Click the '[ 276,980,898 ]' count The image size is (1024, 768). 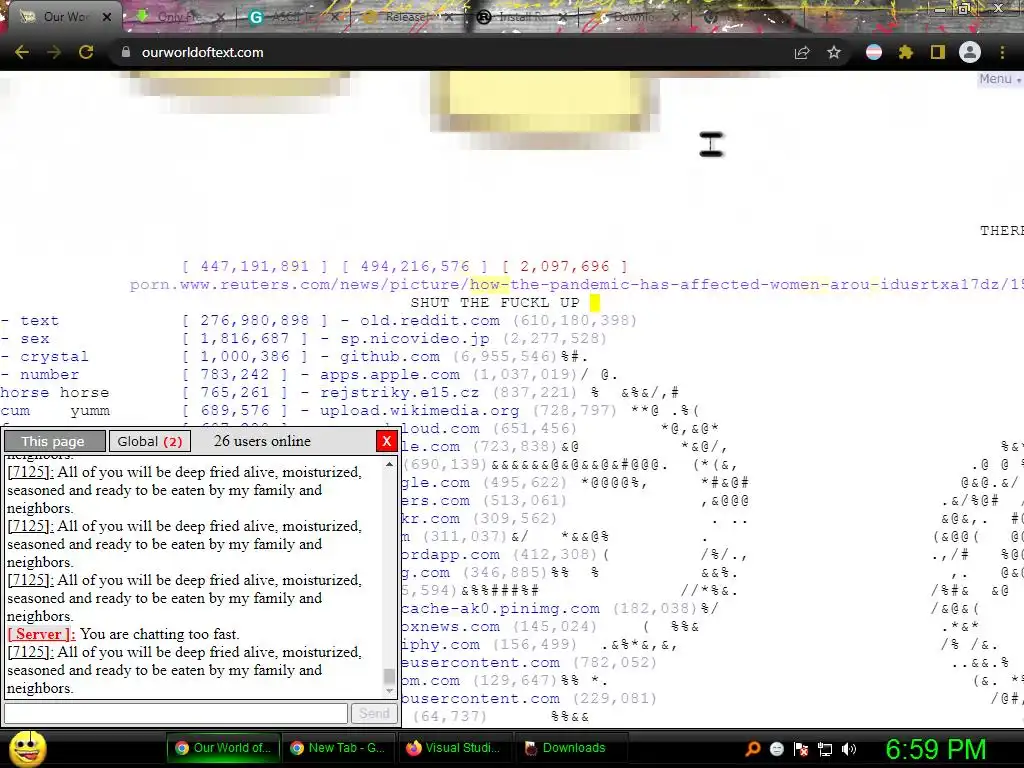[x=255, y=321]
